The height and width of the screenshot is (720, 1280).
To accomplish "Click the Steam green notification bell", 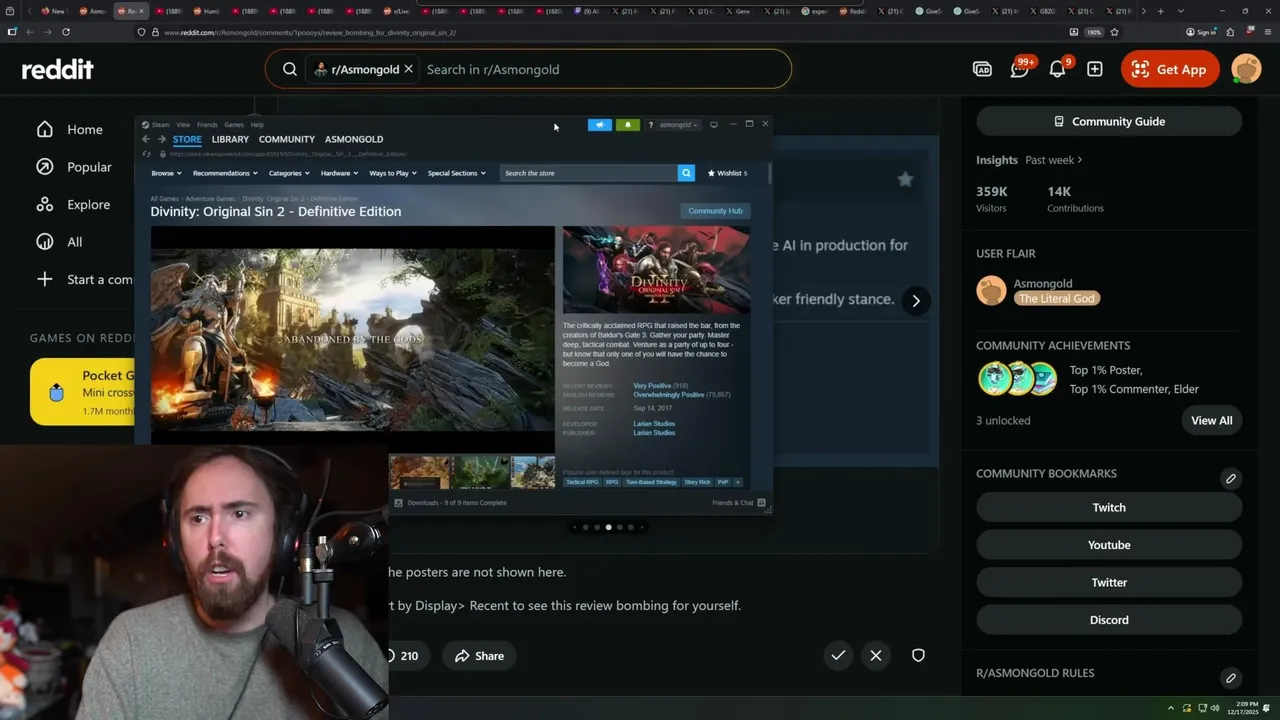I will click(627, 125).
